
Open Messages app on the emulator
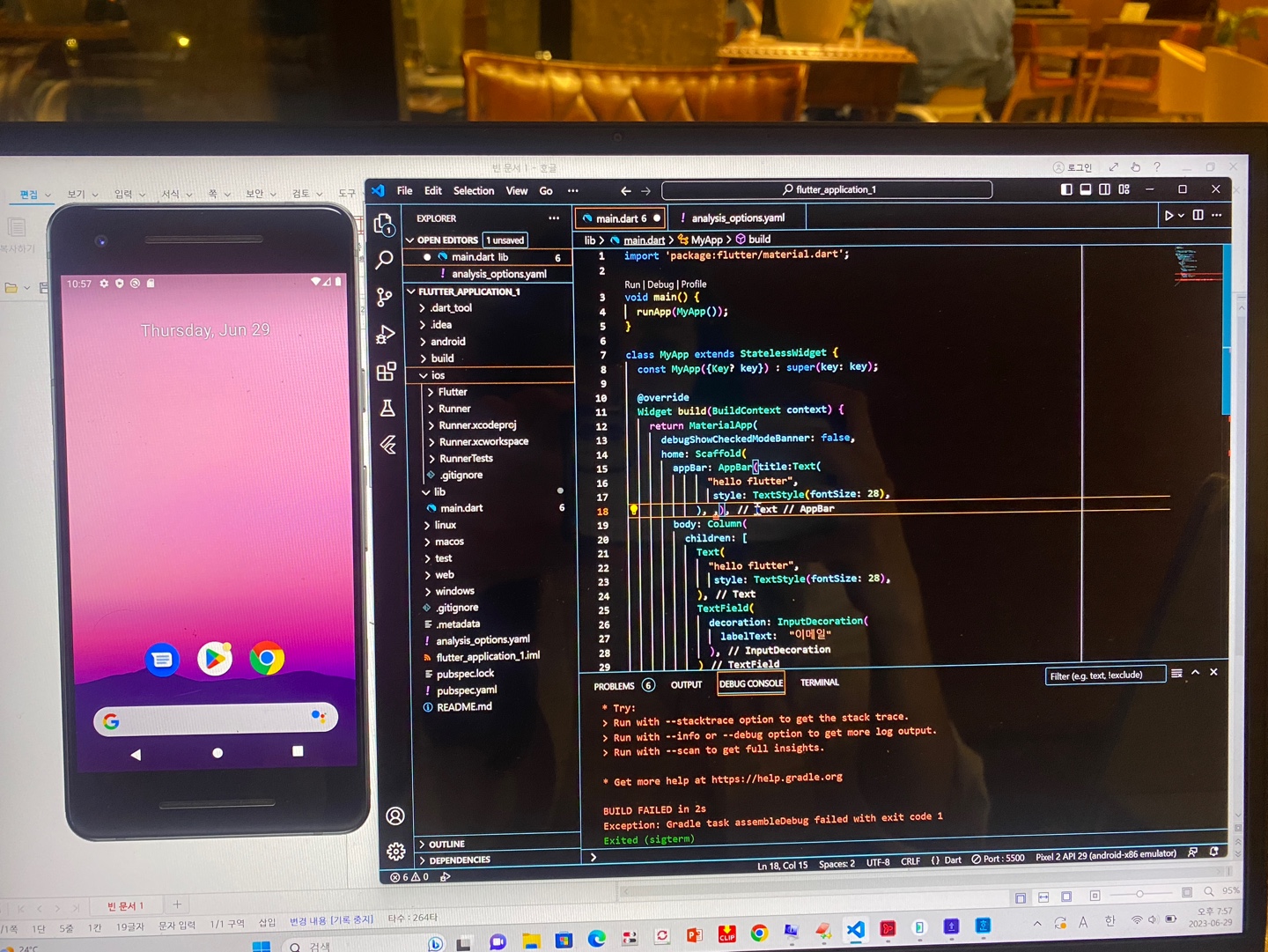(162, 660)
